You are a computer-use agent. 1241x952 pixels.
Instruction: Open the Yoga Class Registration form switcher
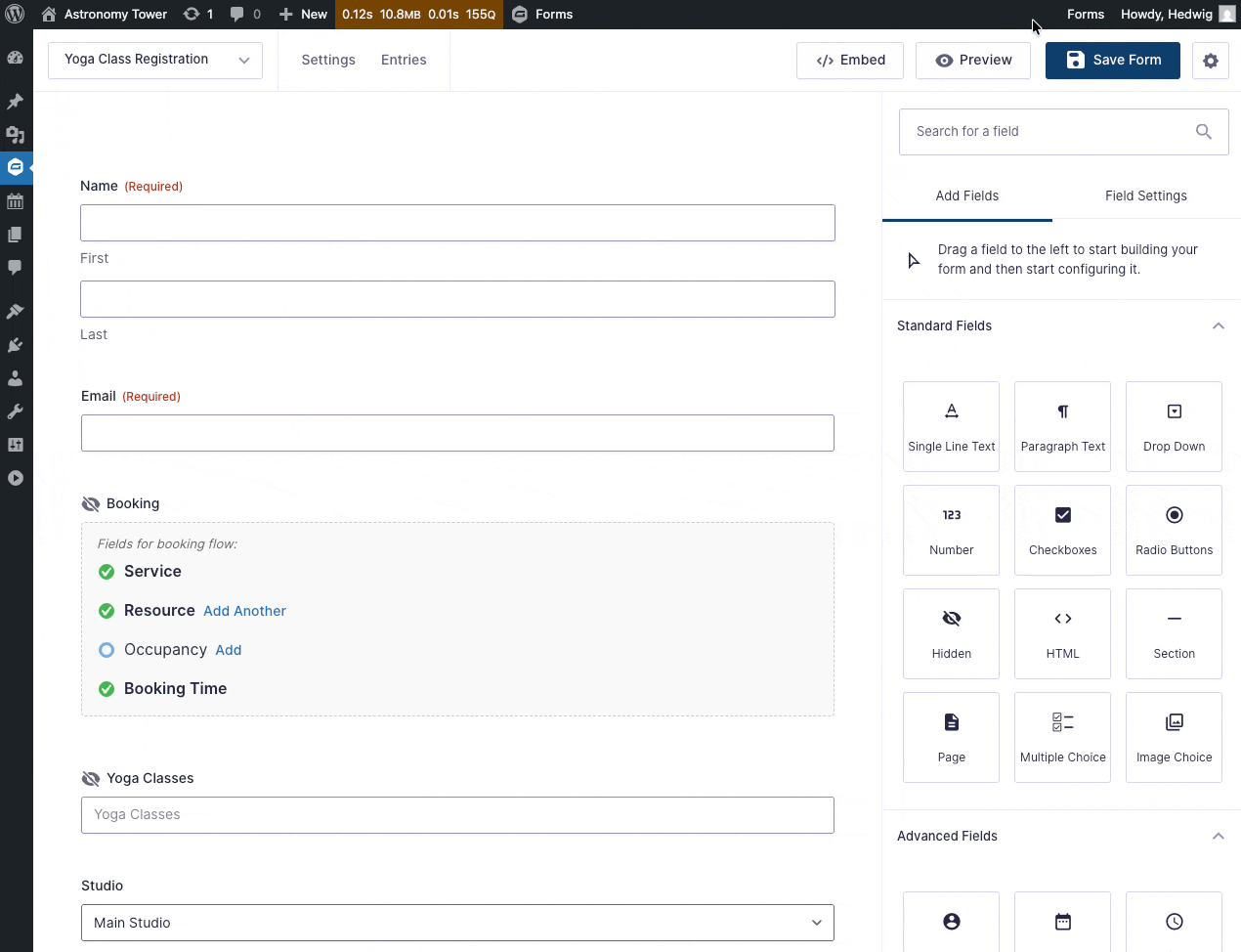pyautogui.click(x=155, y=61)
